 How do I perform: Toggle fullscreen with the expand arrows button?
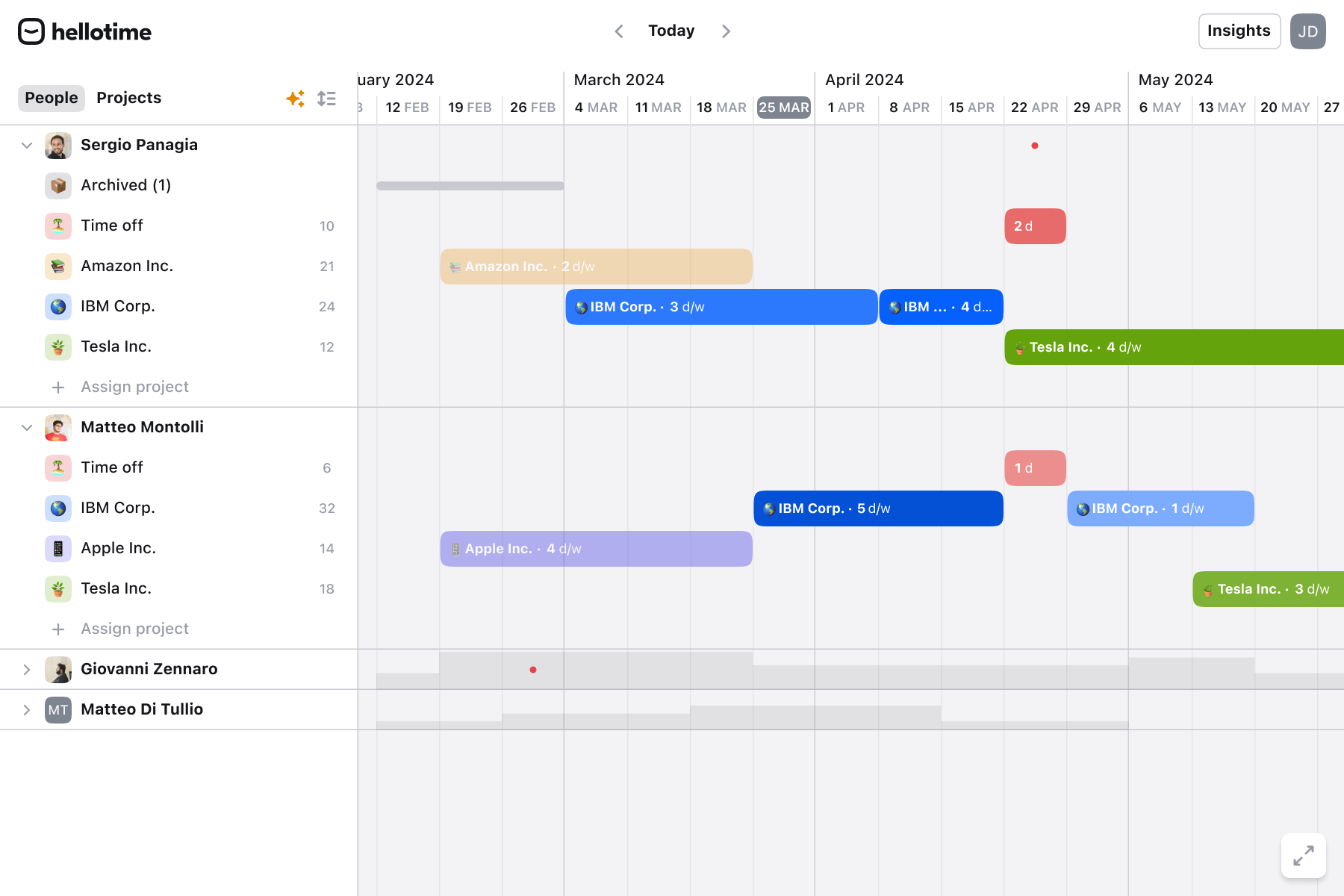pos(1304,856)
